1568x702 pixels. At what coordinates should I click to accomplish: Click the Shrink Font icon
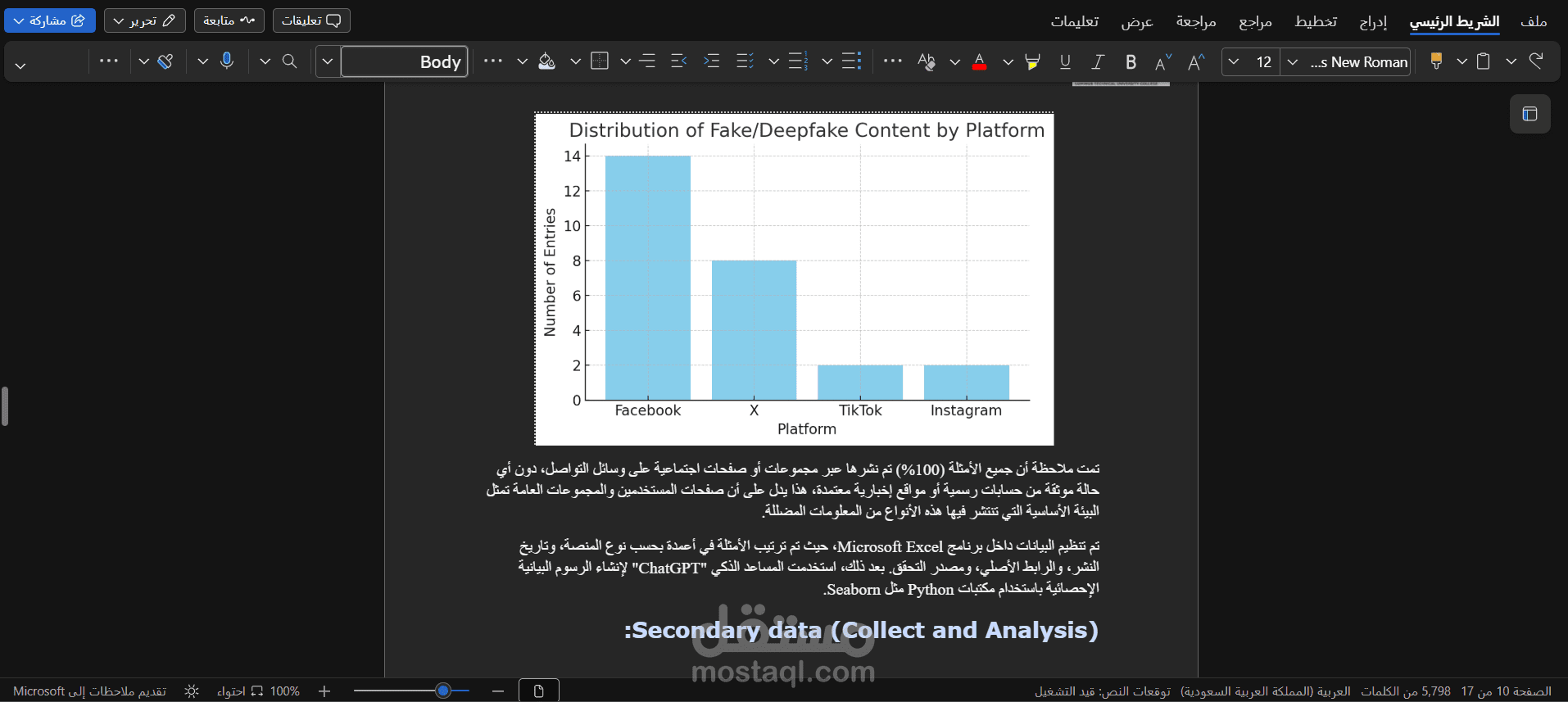click(1163, 61)
